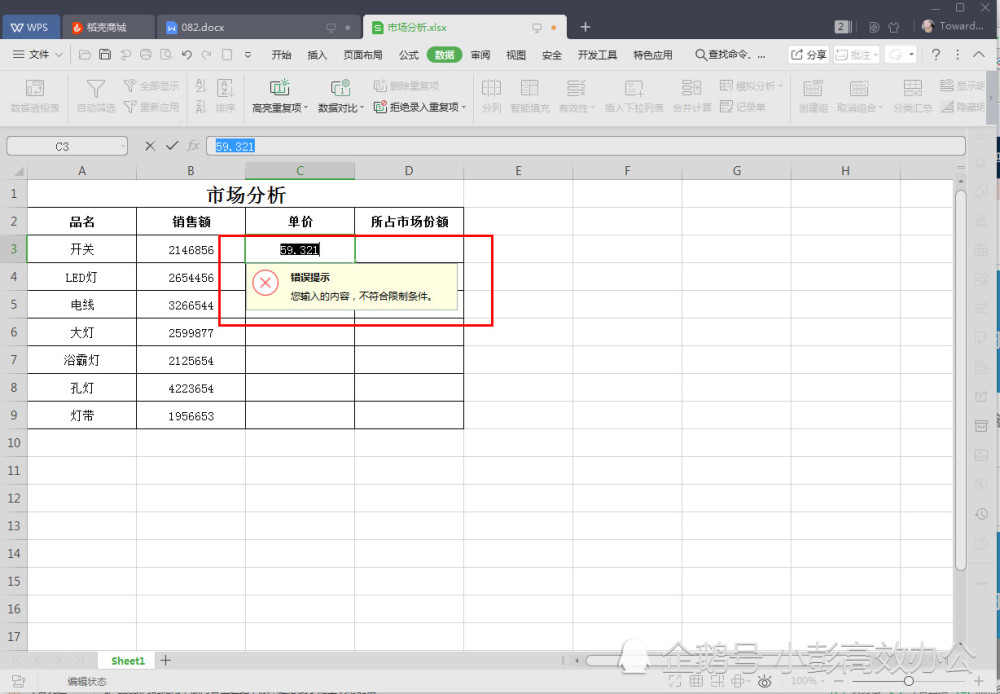Click the 自动筛选 funnel icon
Image resolution: width=1000 pixels, height=694 pixels.
tap(96, 89)
